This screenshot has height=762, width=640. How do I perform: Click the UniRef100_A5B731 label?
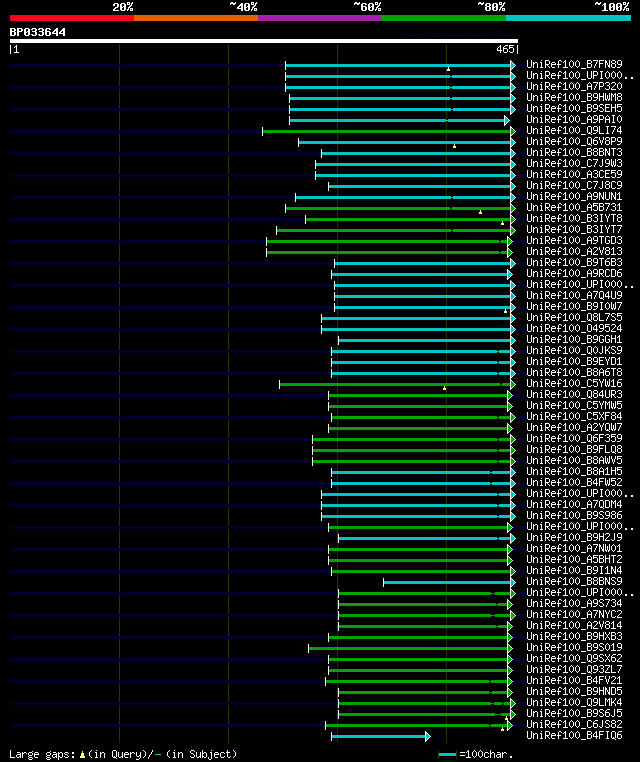point(574,208)
